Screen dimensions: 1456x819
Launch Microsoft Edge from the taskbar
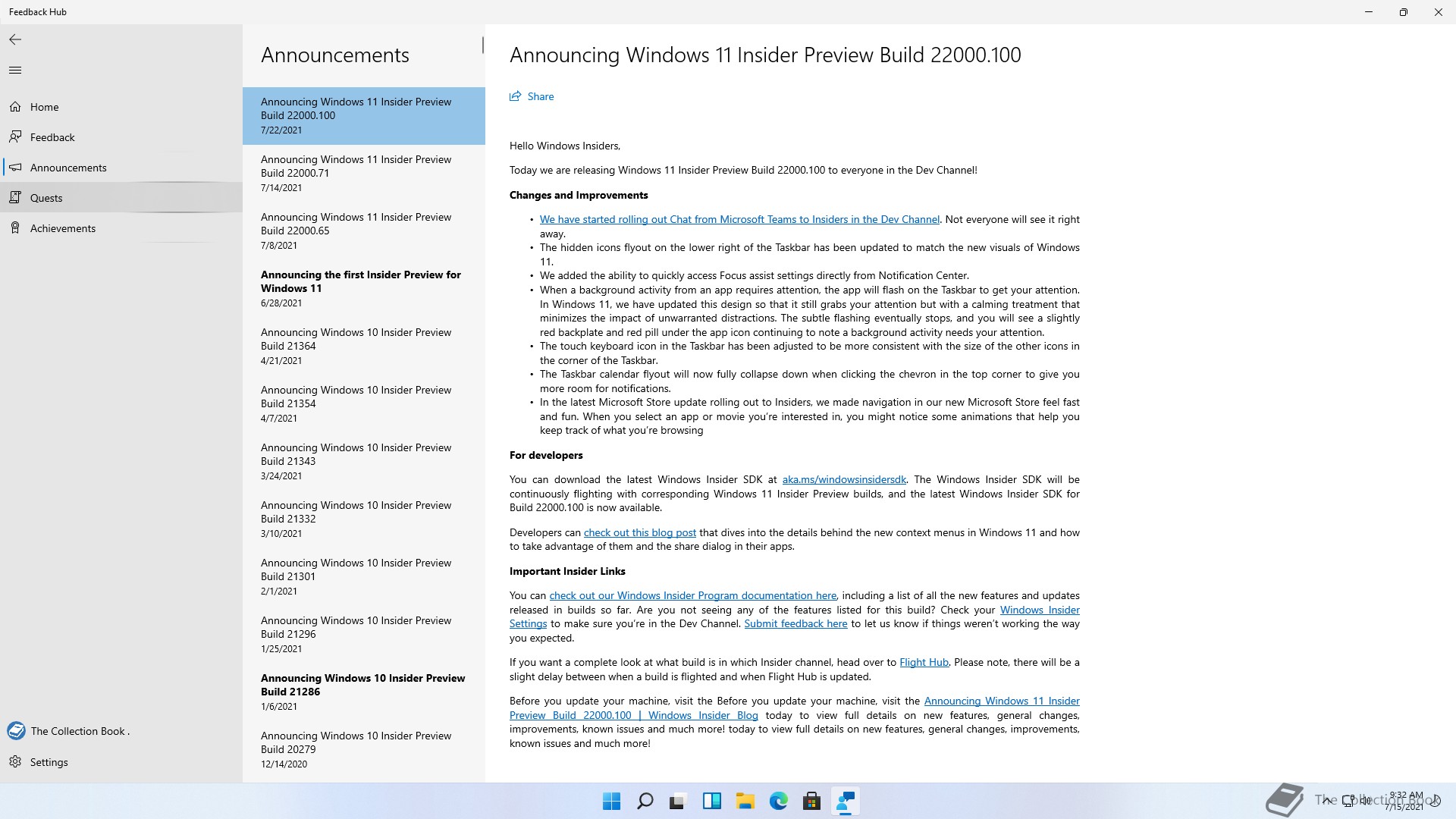pyautogui.click(x=778, y=802)
